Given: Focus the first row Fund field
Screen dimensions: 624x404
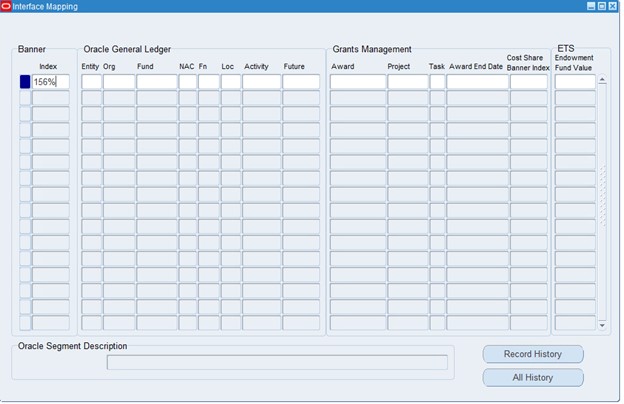Looking at the screenshot, I should tap(156, 82).
